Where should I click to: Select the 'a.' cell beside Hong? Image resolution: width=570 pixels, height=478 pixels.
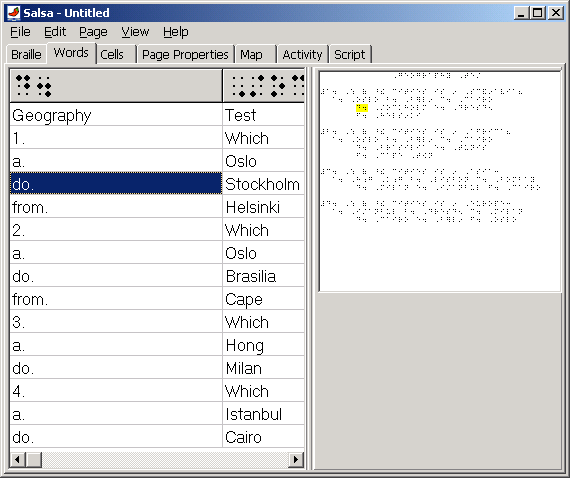pyautogui.click(x=116, y=345)
